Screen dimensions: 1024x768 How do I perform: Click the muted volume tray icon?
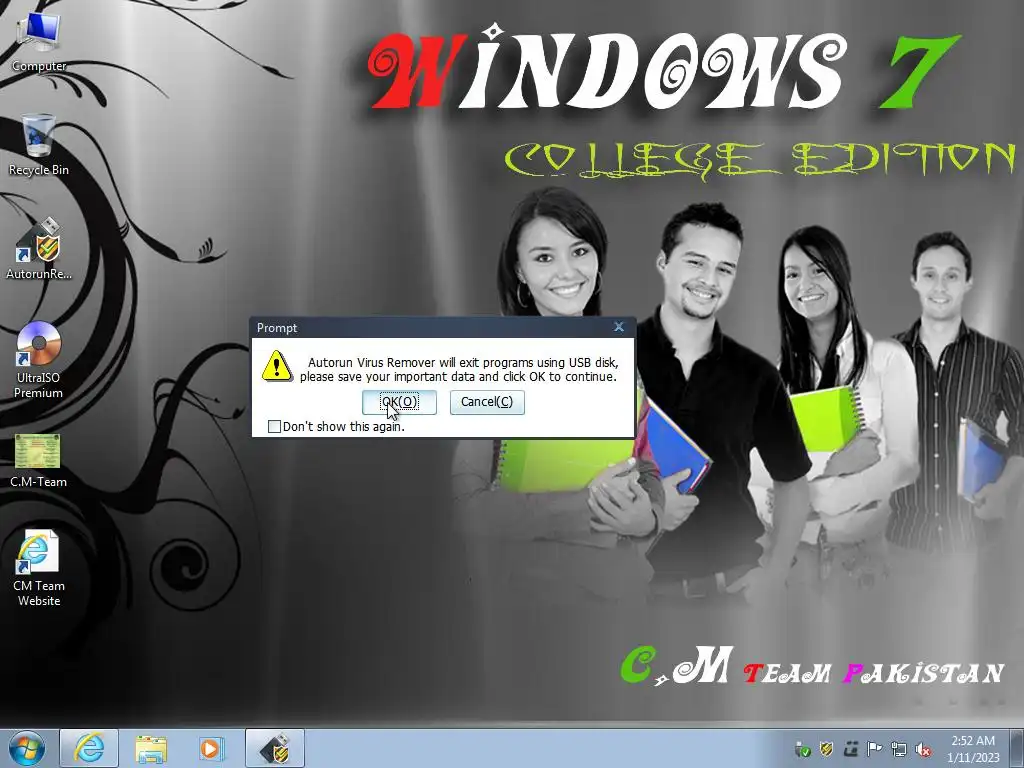(x=923, y=749)
